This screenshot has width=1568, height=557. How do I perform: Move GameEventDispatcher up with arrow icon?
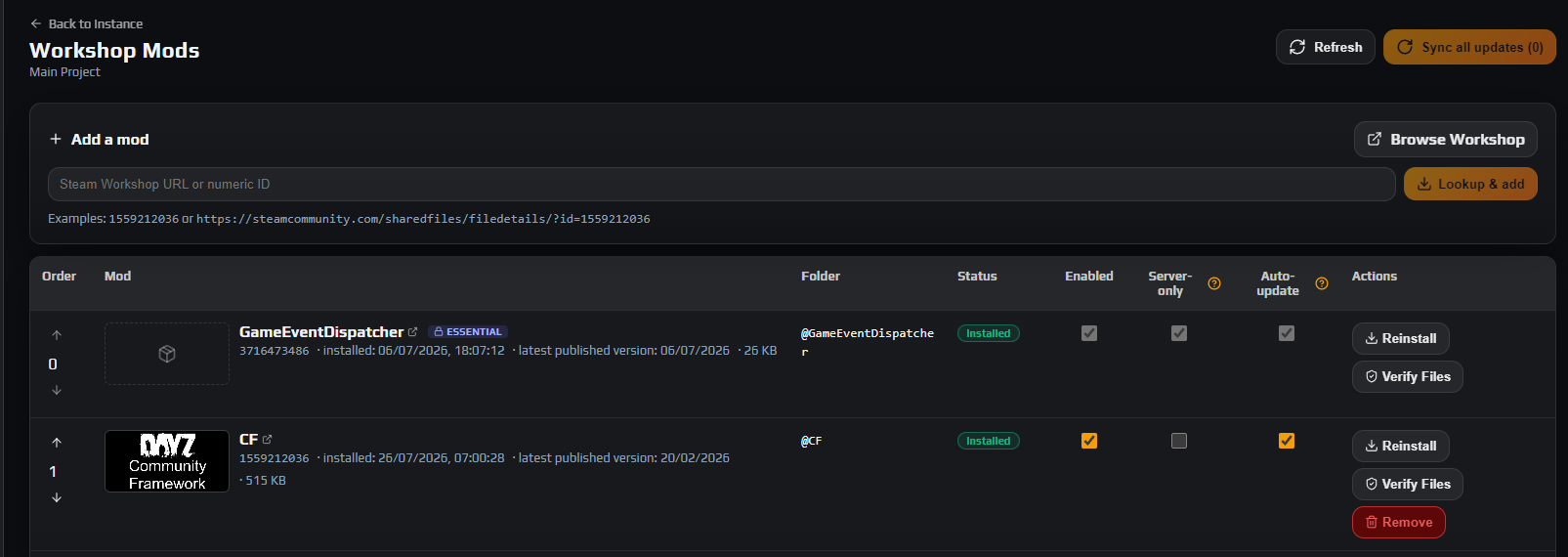57,335
